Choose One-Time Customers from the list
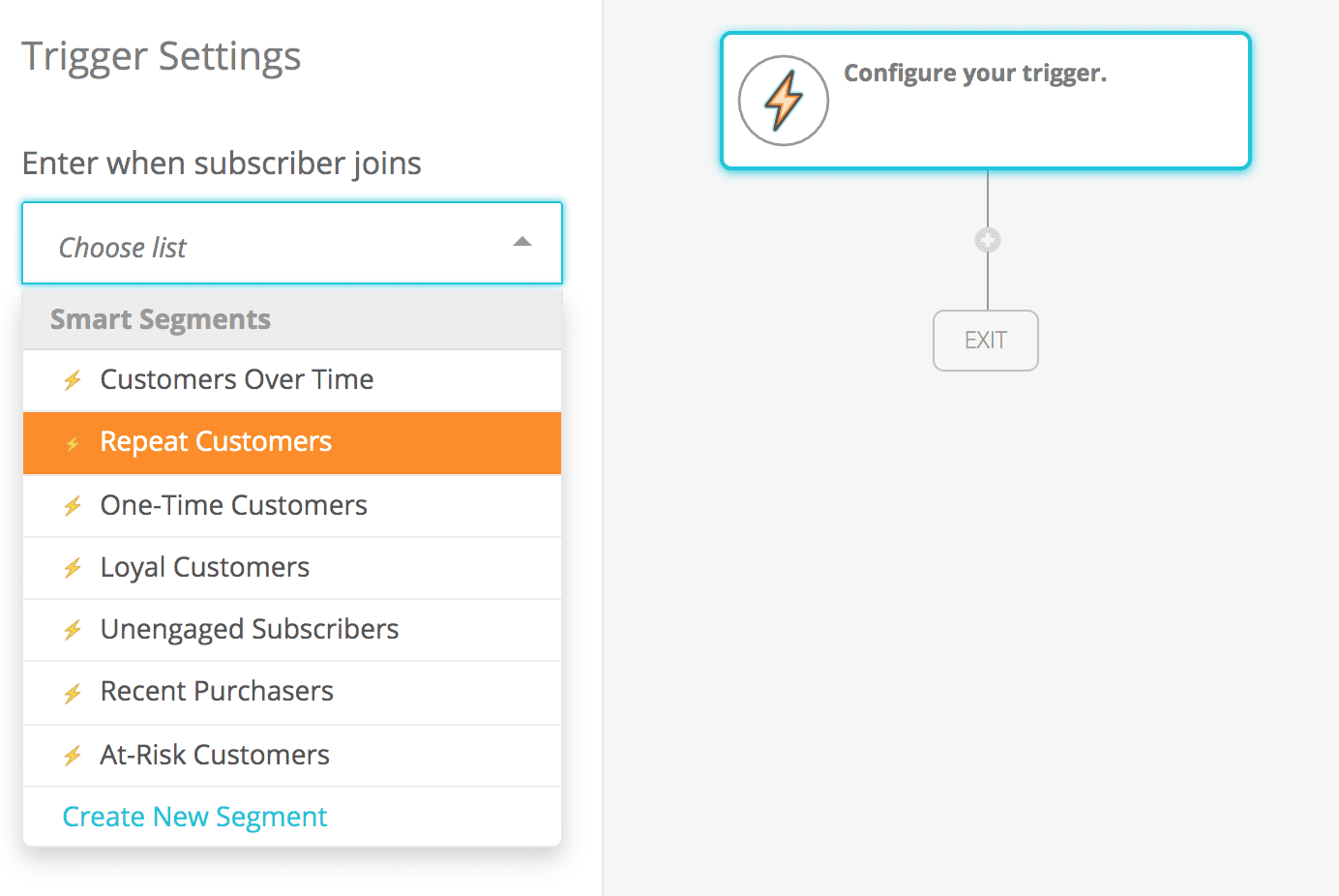This screenshot has height=896, width=1339. click(x=234, y=506)
